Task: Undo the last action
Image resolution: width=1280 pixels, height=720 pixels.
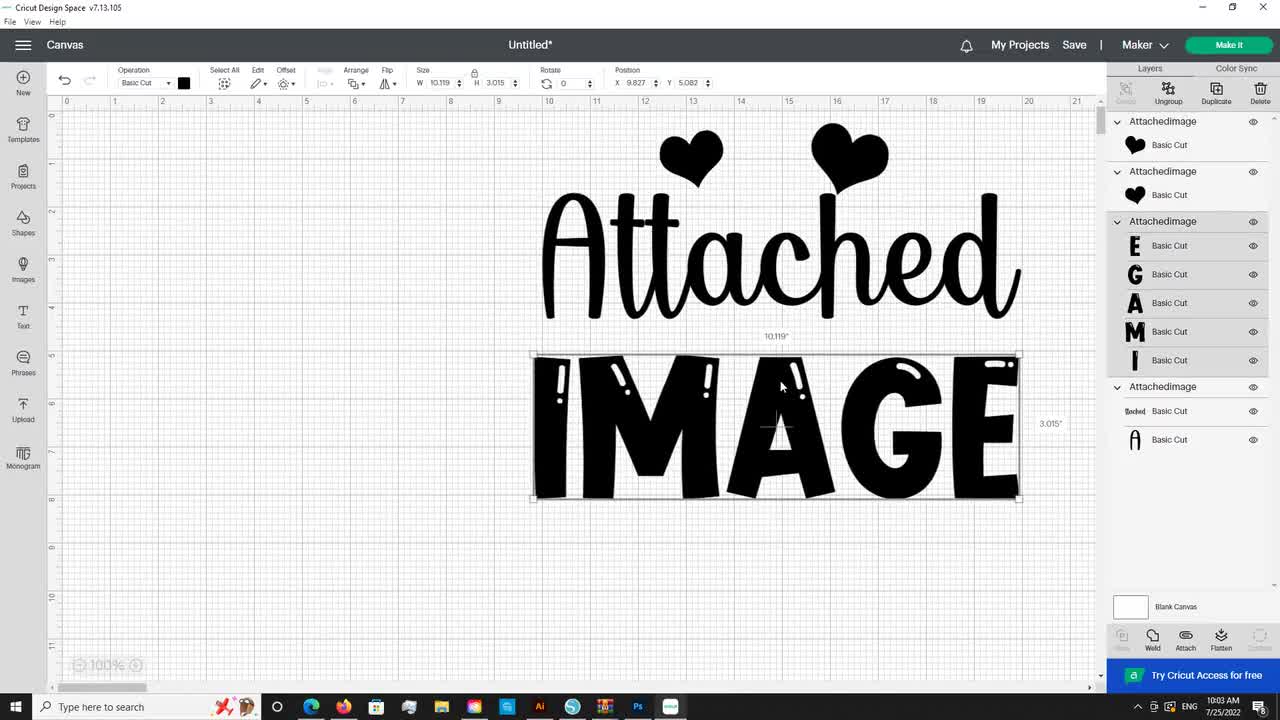Action: coord(64,80)
